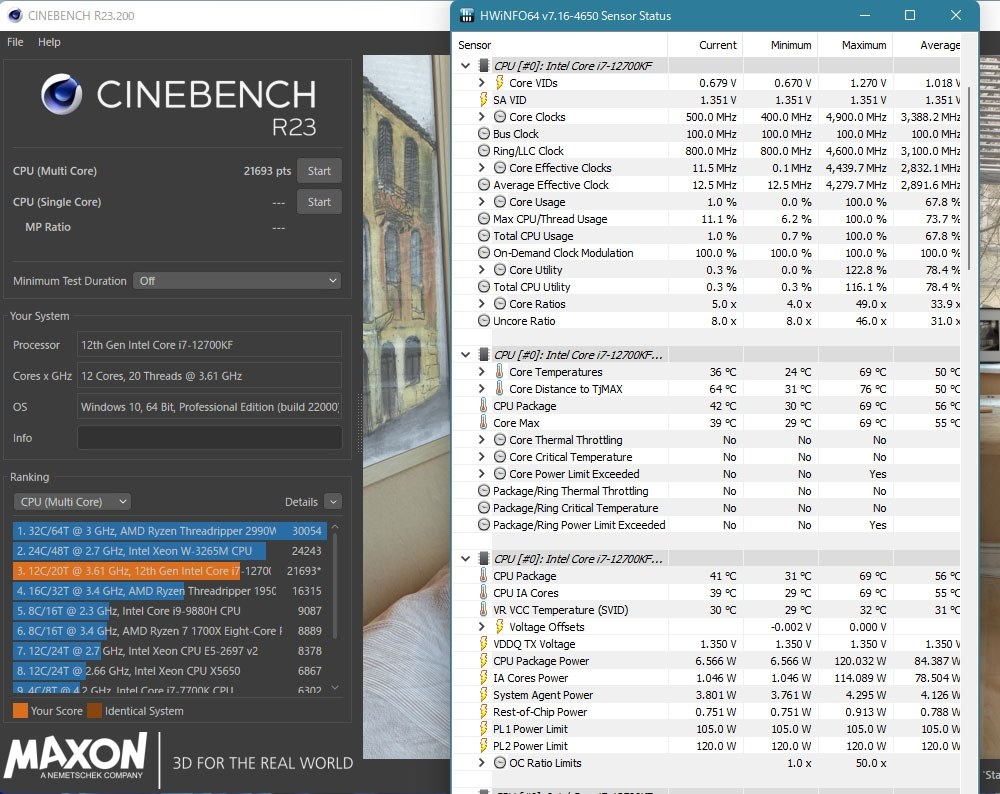
Task: Open the File menu in Cinebench
Action: click(x=15, y=42)
